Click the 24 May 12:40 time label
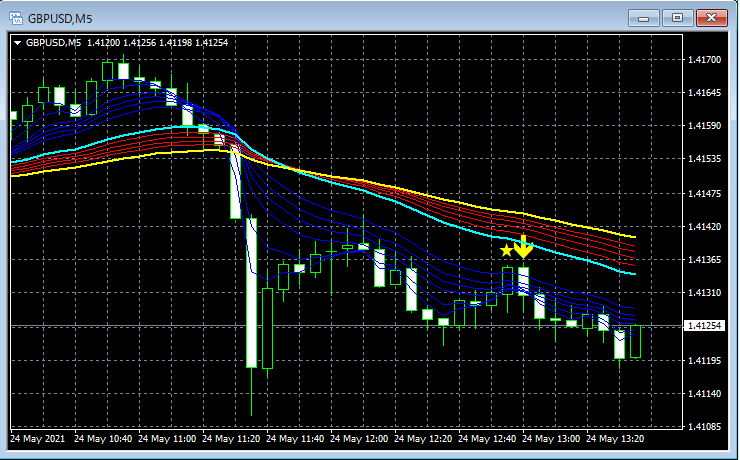 pyautogui.click(x=487, y=439)
